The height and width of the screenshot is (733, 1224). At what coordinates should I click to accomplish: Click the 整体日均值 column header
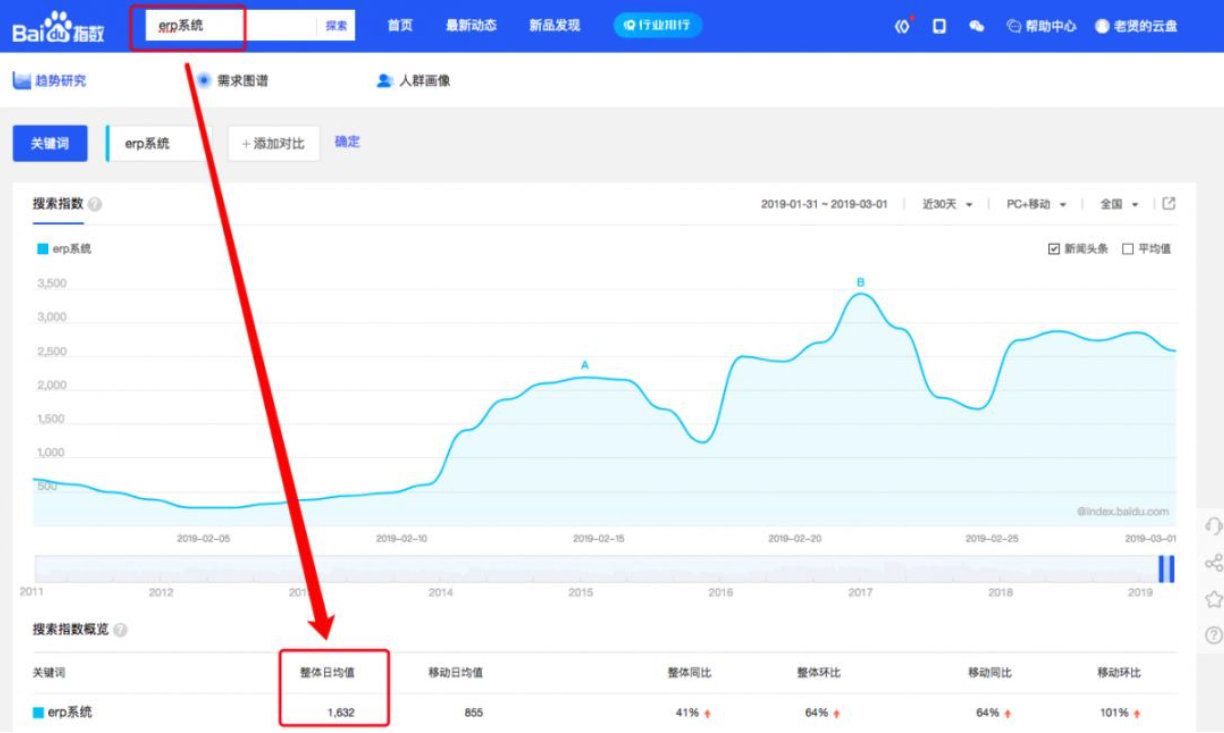(x=327, y=673)
